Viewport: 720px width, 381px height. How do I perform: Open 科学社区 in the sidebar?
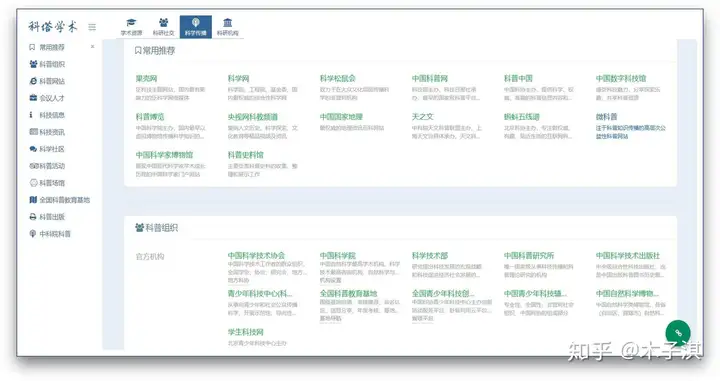(47, 149)
